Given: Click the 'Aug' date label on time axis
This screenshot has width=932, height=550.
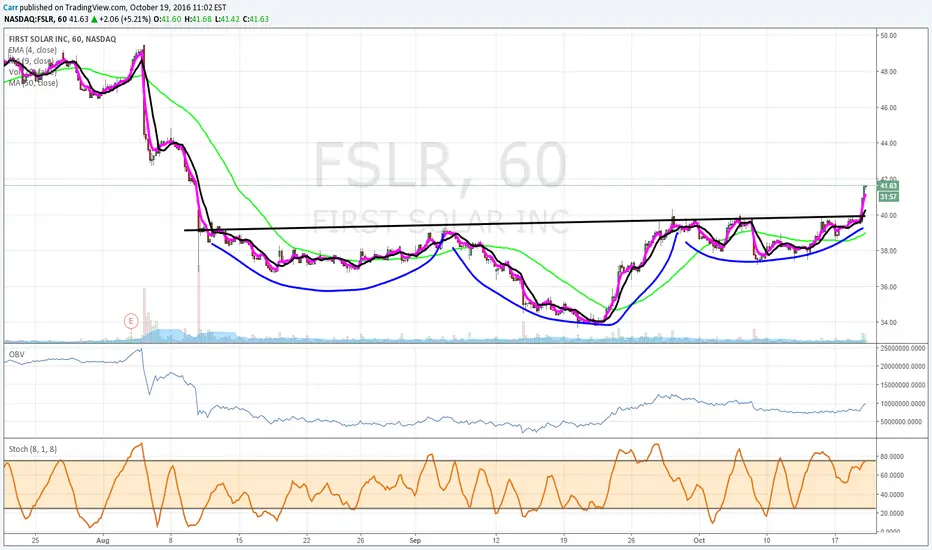Looking at the screenshot, I should coord(103,540).
